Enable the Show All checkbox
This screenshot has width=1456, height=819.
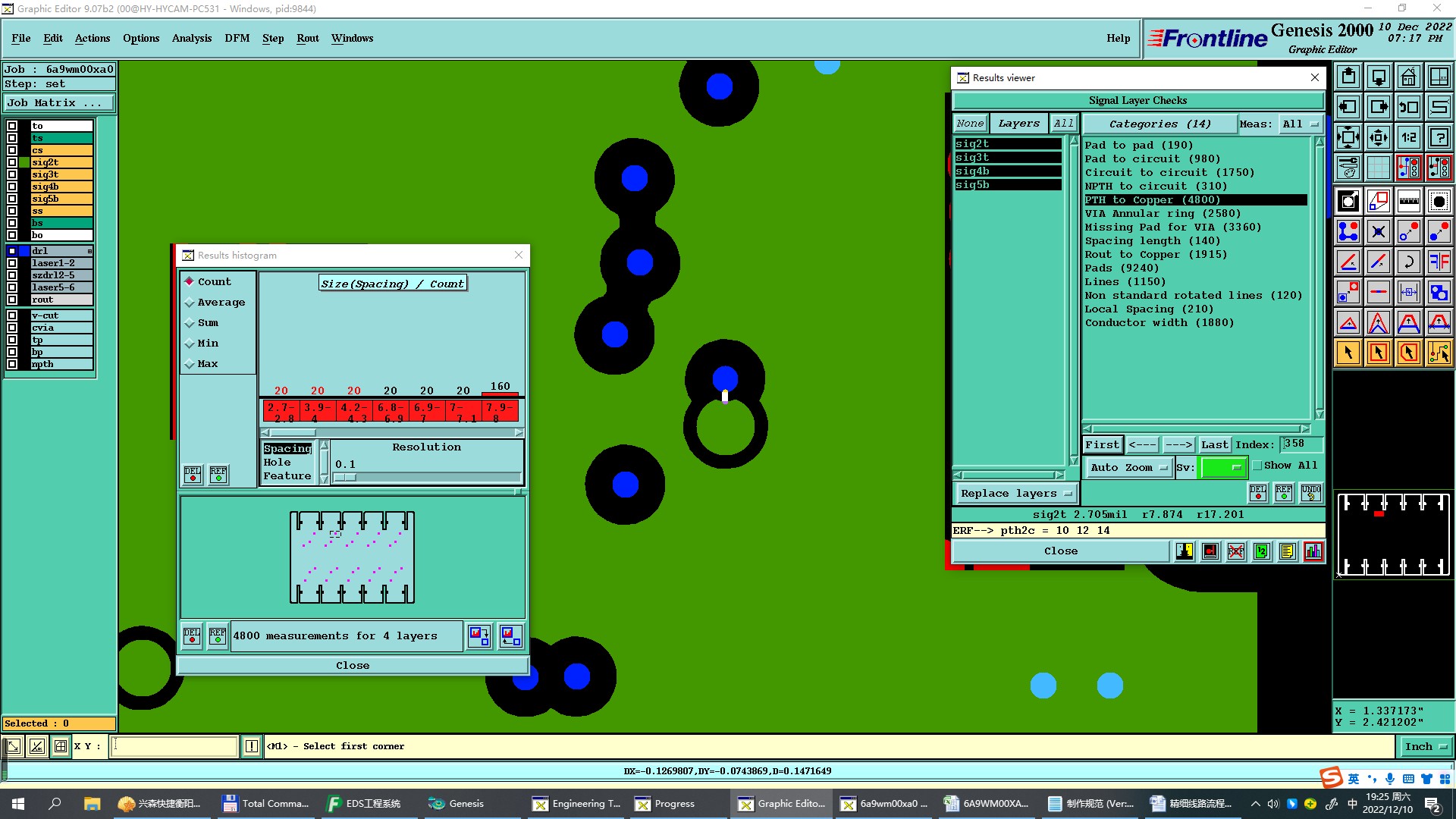pyautogui.click(x=1257, y=466)
